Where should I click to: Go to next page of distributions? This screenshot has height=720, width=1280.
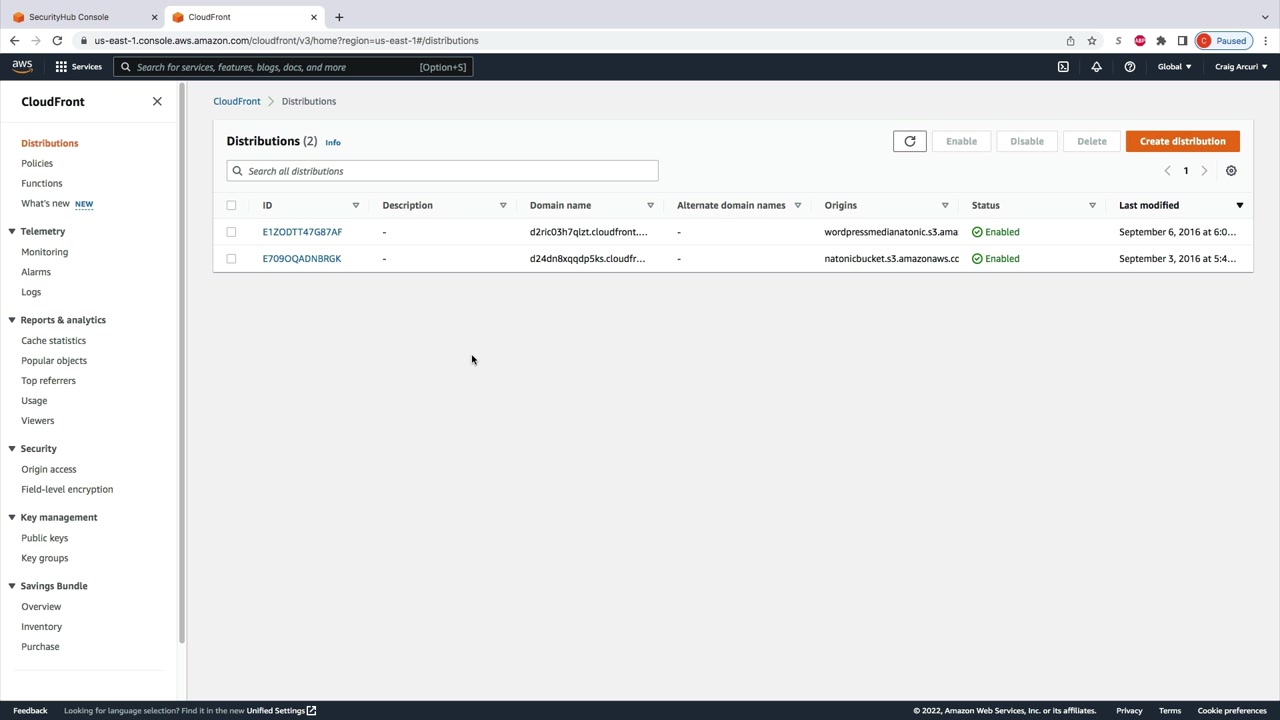(x=1204, y=171)
